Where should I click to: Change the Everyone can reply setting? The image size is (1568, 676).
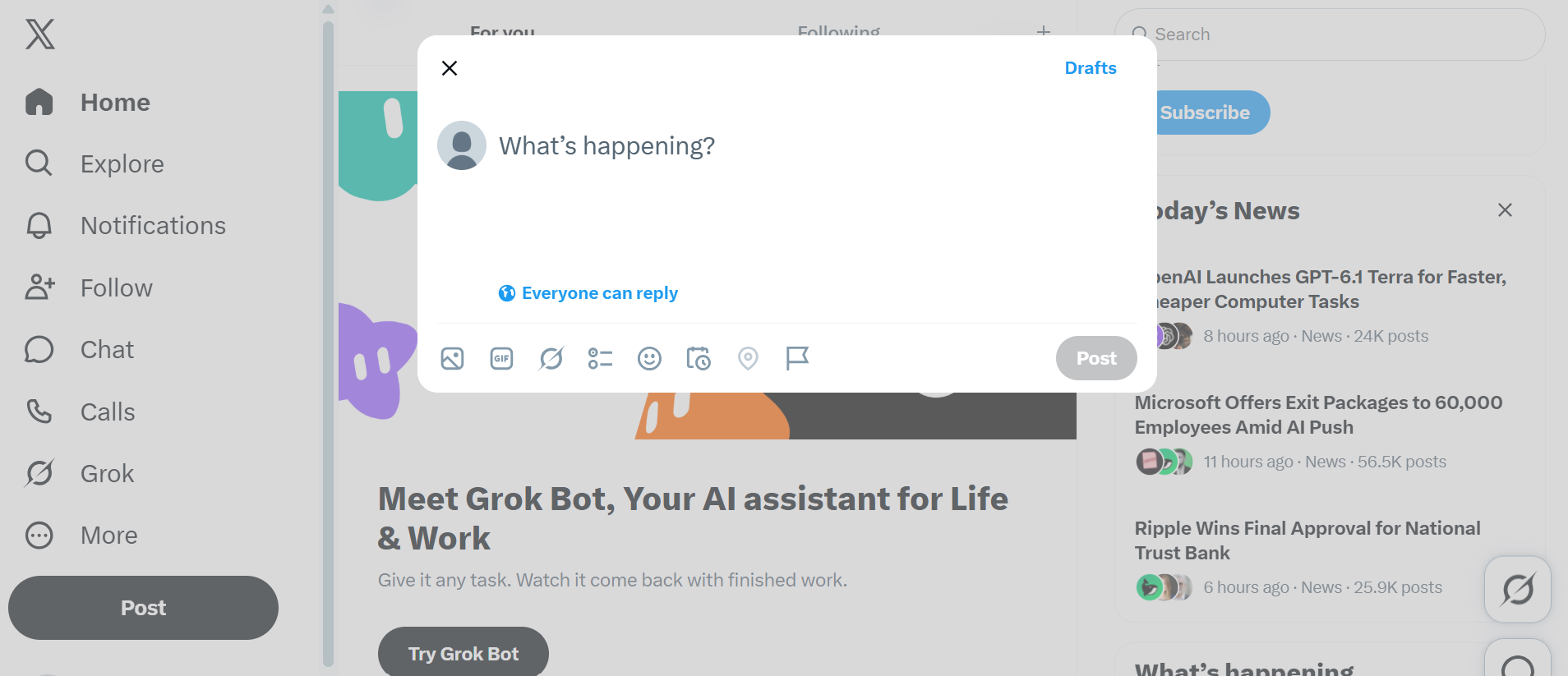[x=588, y=293]
